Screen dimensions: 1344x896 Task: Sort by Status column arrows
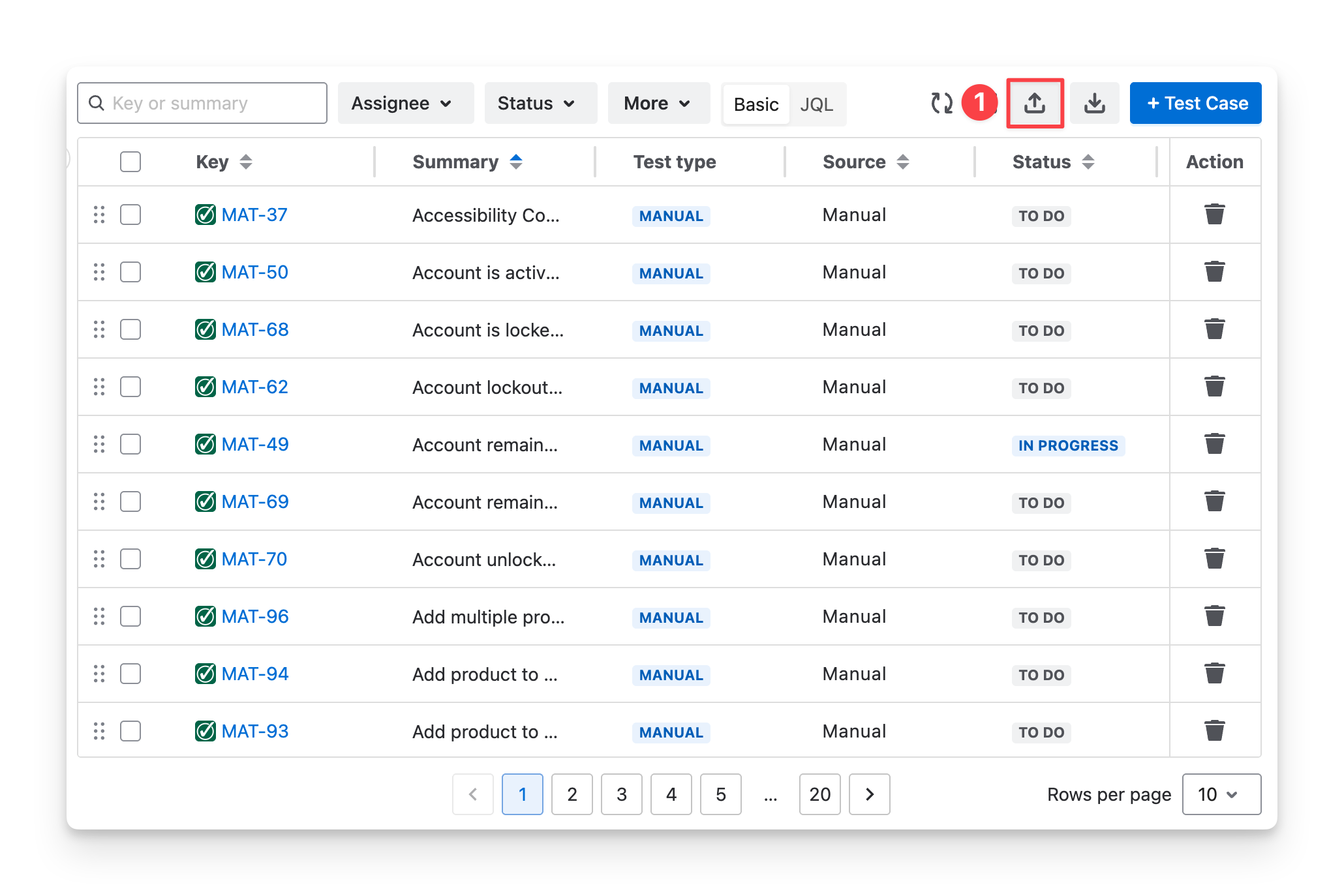click(1088, 162)
